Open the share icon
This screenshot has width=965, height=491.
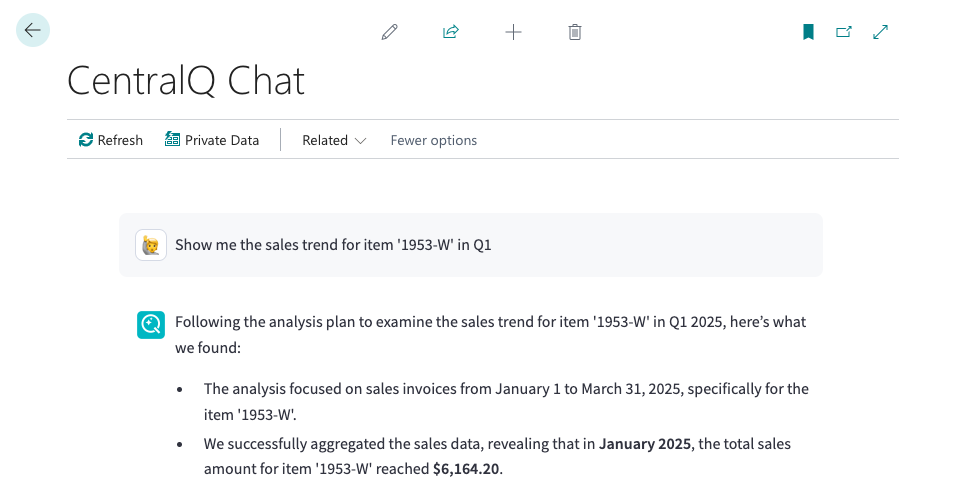451,32
